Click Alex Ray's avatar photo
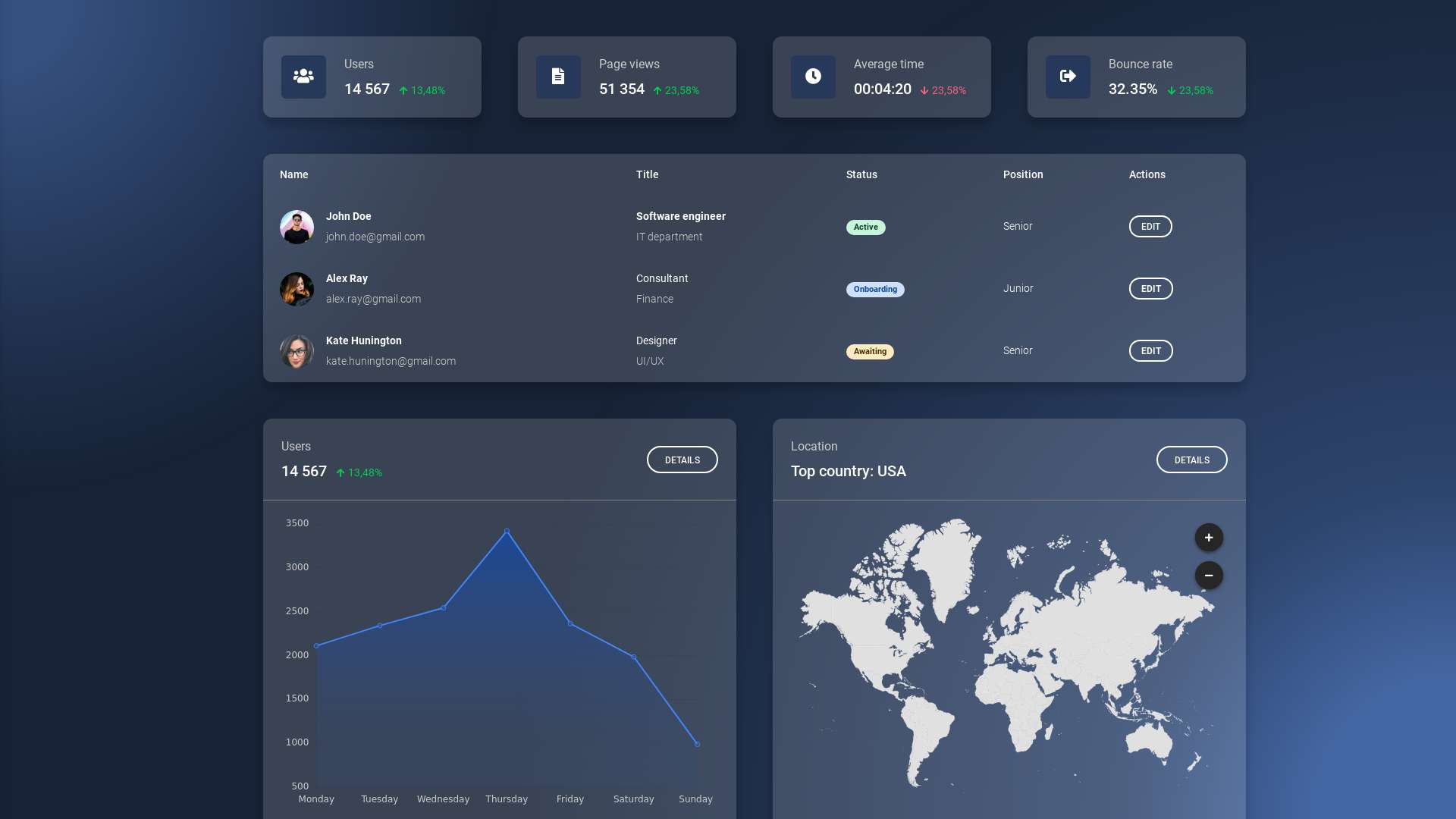 [297, 289]
